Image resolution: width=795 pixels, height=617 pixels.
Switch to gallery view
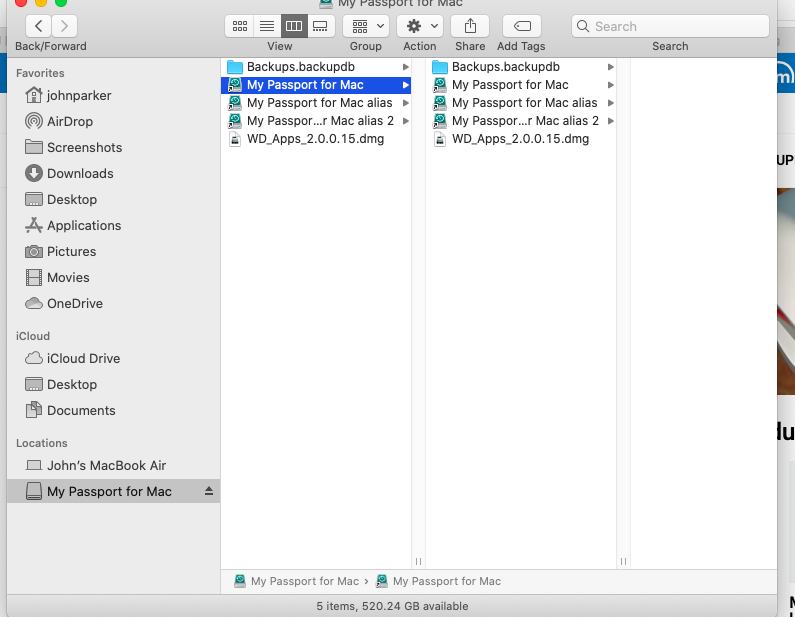(x=321, y=26)
